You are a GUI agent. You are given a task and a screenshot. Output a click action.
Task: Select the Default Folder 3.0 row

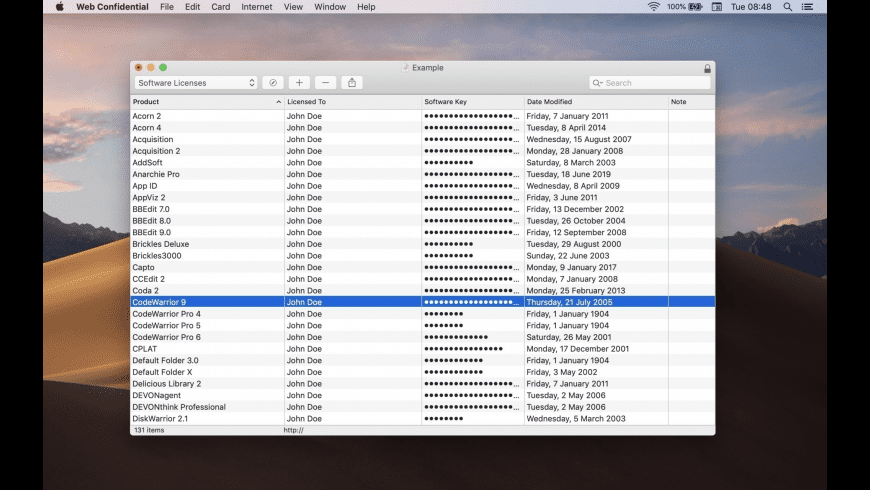click(x=423, y=361)
